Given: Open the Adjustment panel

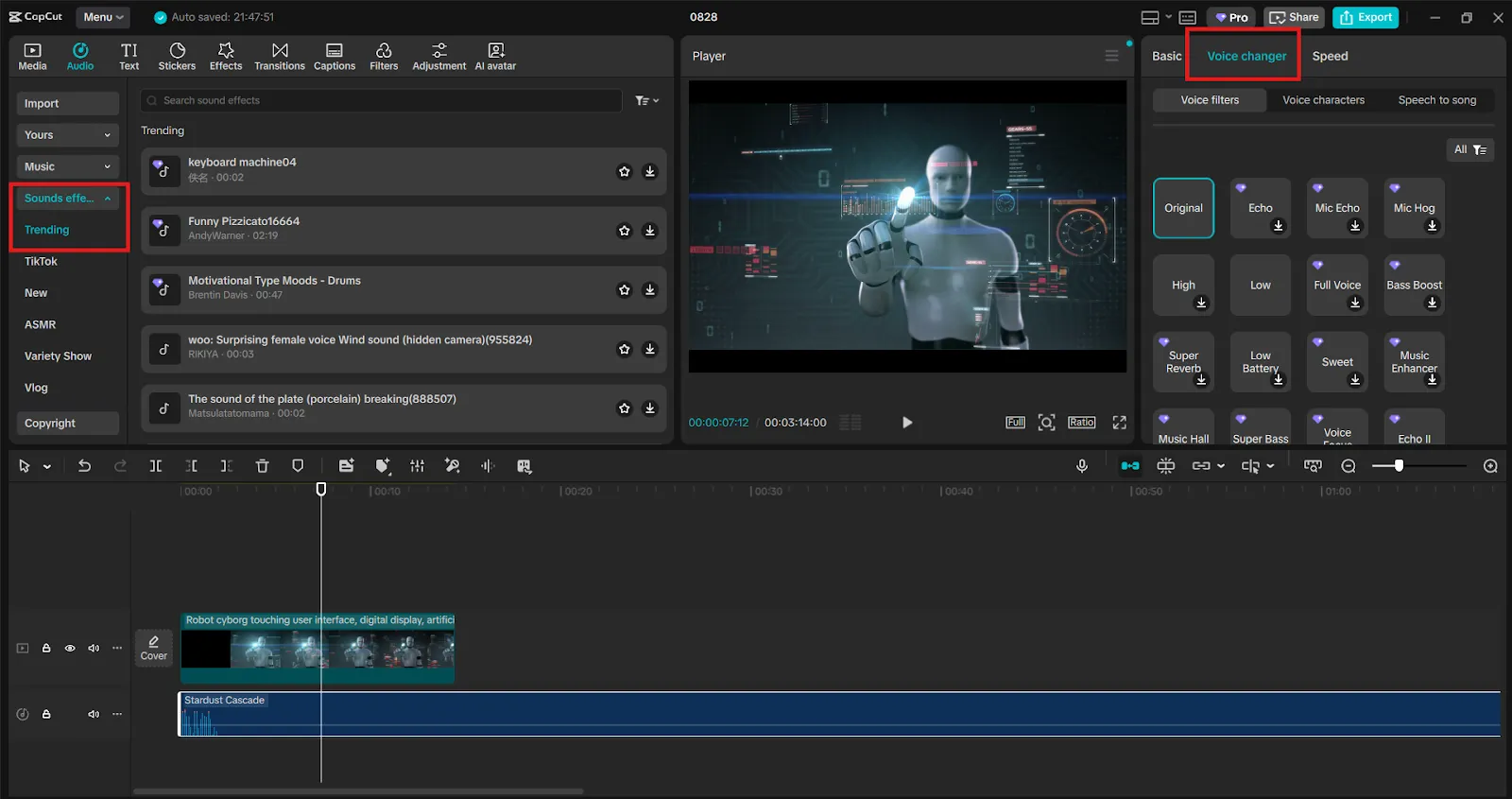Looking at the screenshot, I should click(439, 57).
